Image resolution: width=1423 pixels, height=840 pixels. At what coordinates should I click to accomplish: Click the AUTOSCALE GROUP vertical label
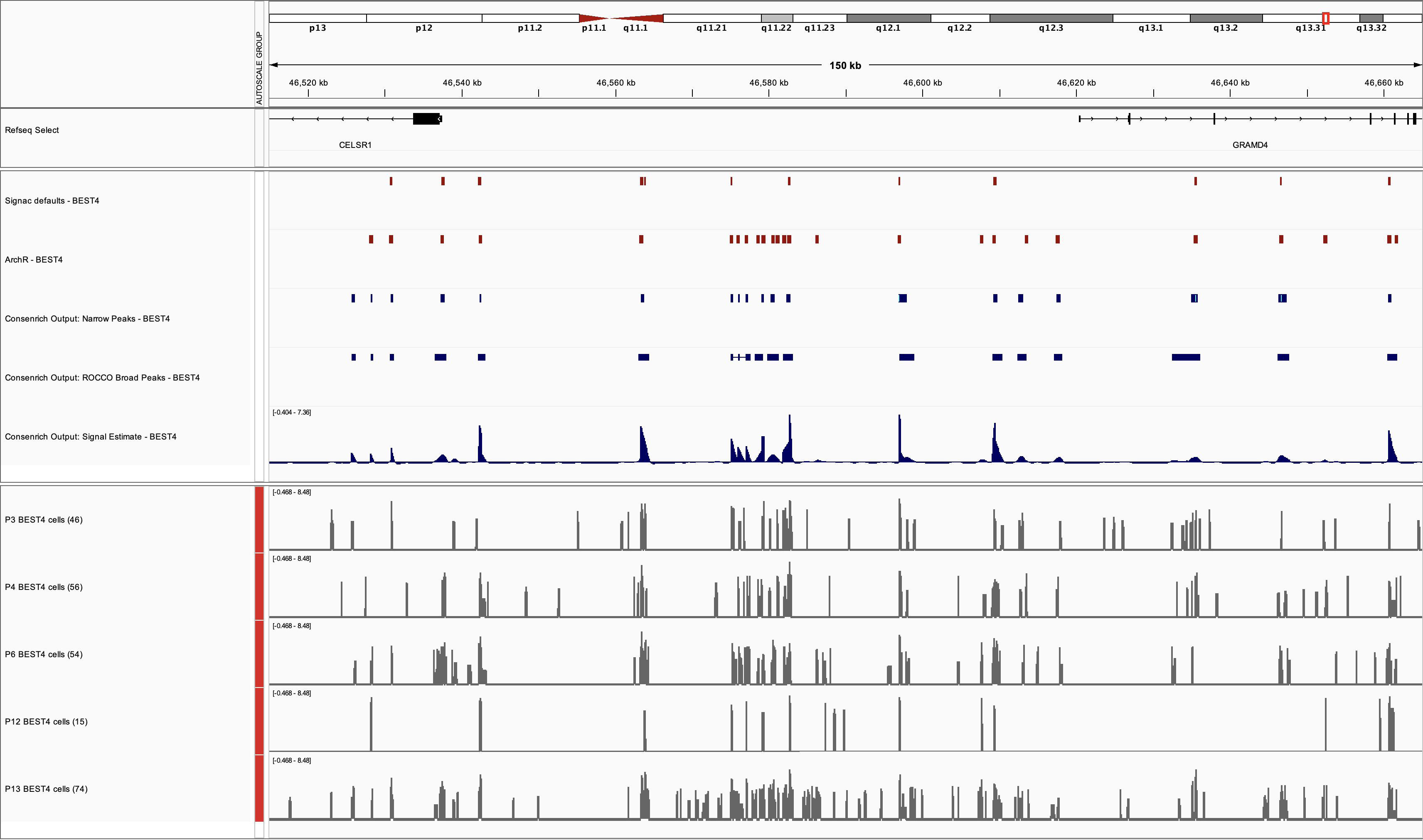[259, 68]
